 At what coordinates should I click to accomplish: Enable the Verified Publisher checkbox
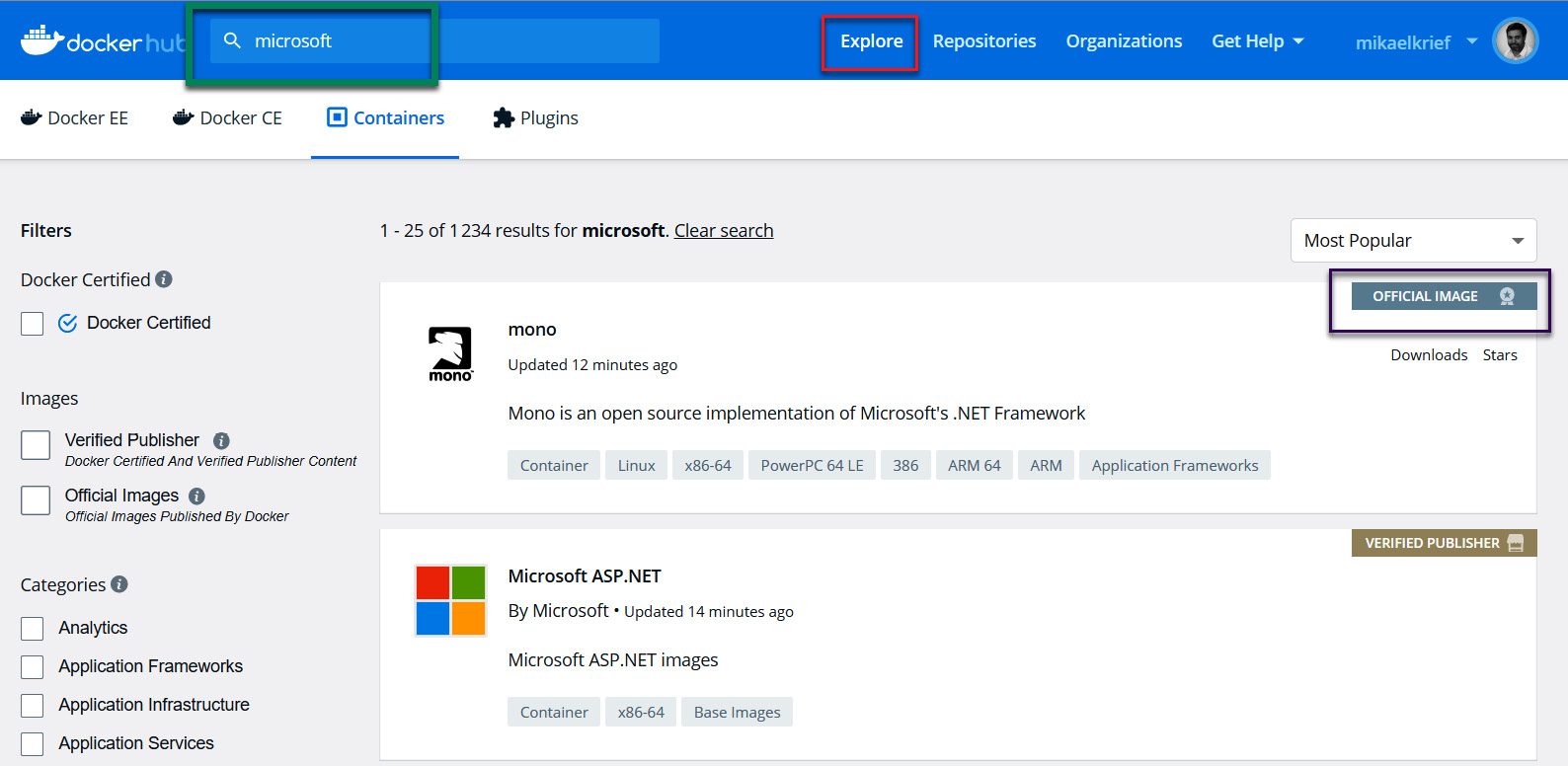[36, 445]
